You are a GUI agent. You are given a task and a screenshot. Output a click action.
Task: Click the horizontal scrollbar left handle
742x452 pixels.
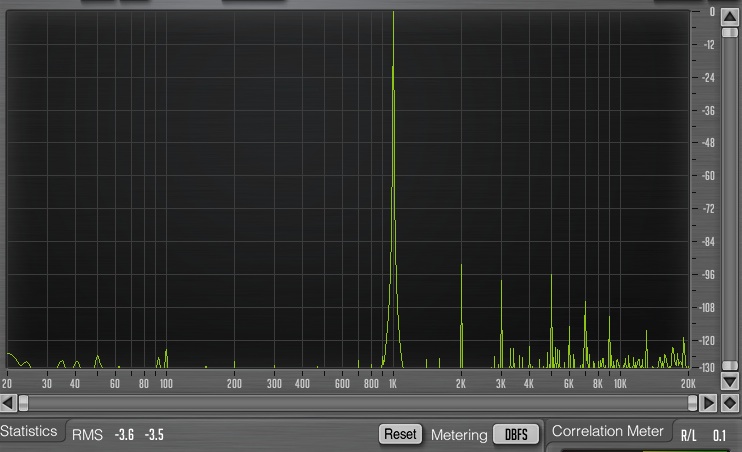[23, 403]
